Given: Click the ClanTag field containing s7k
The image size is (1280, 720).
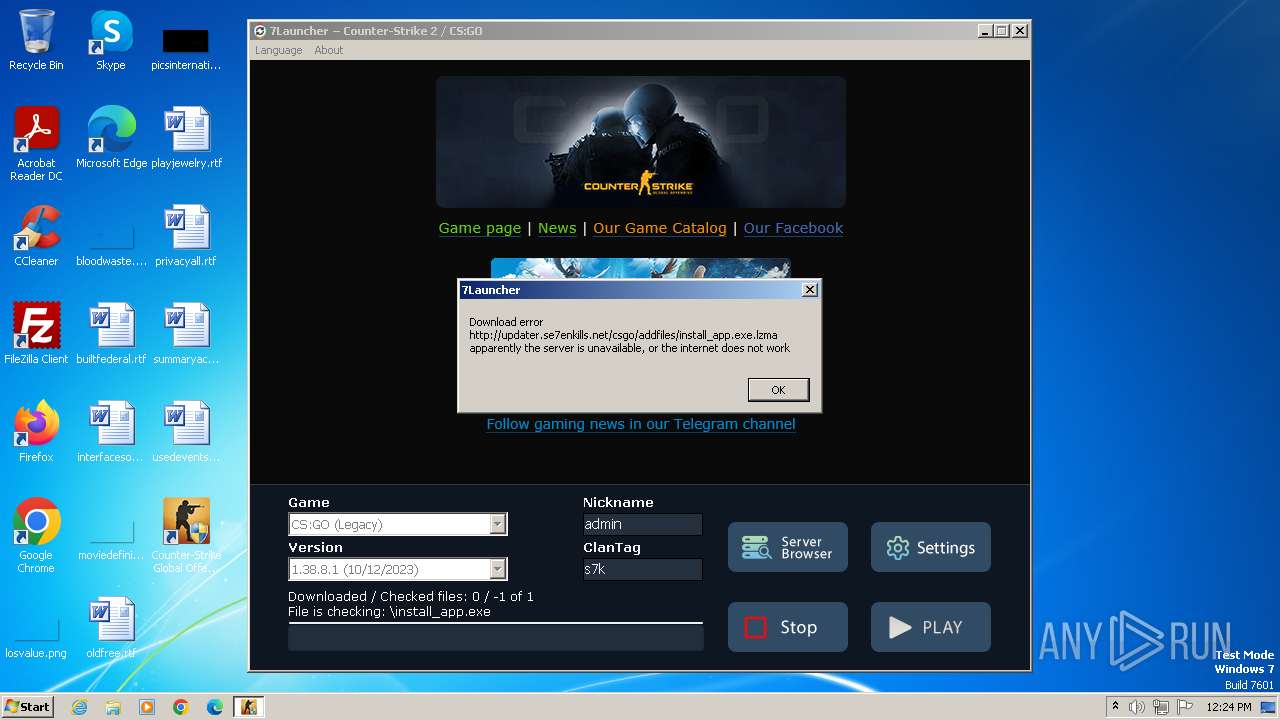Looking at the screenshot, I should pos(642,569).
